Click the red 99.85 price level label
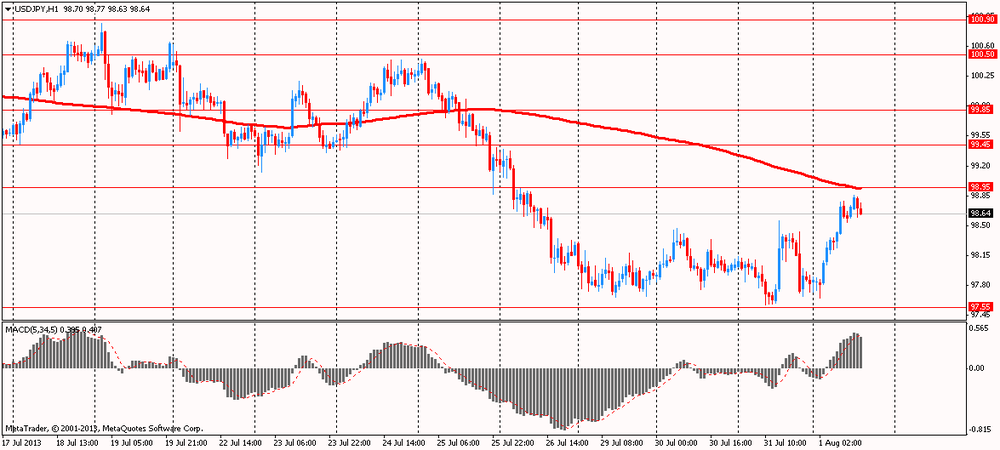Viewport: 1000px width, 450px height. (x=979, y=110)
